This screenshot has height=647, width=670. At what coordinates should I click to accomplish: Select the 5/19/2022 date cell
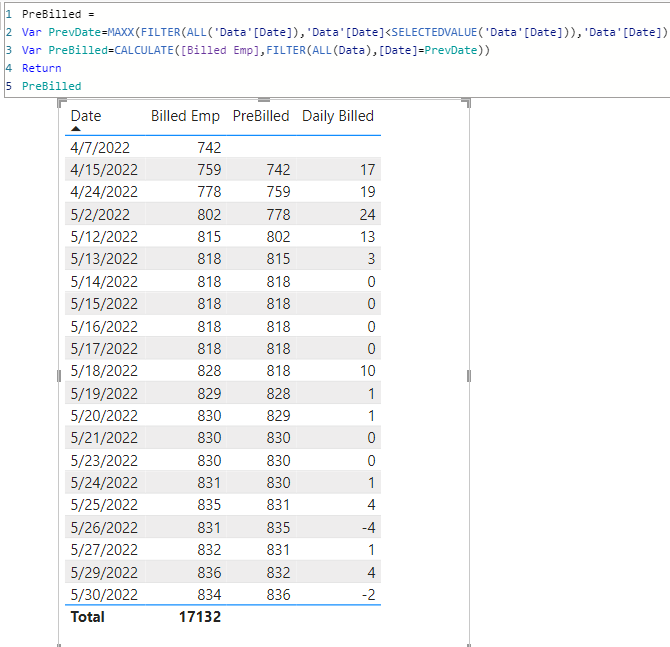coord(104,394)
